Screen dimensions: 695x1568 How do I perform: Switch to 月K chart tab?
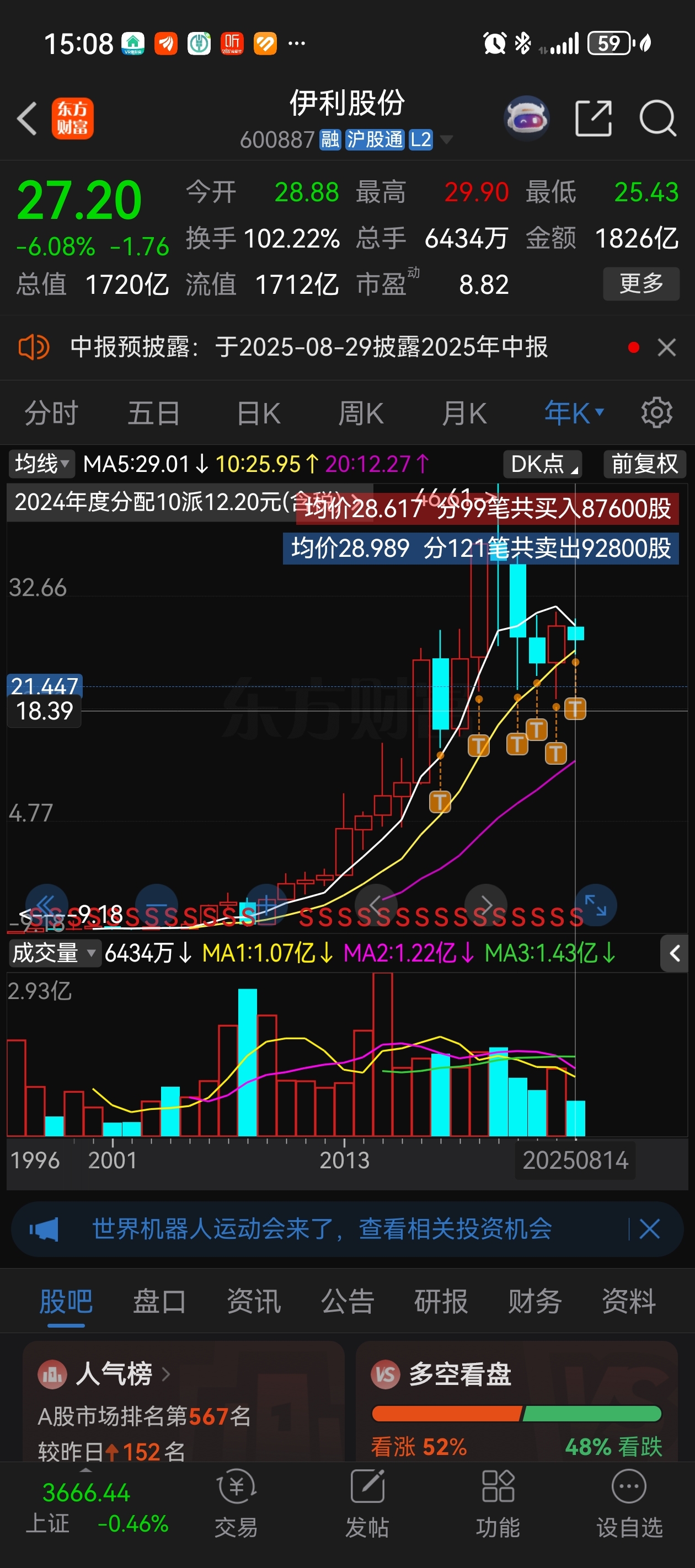pos(464,414)
